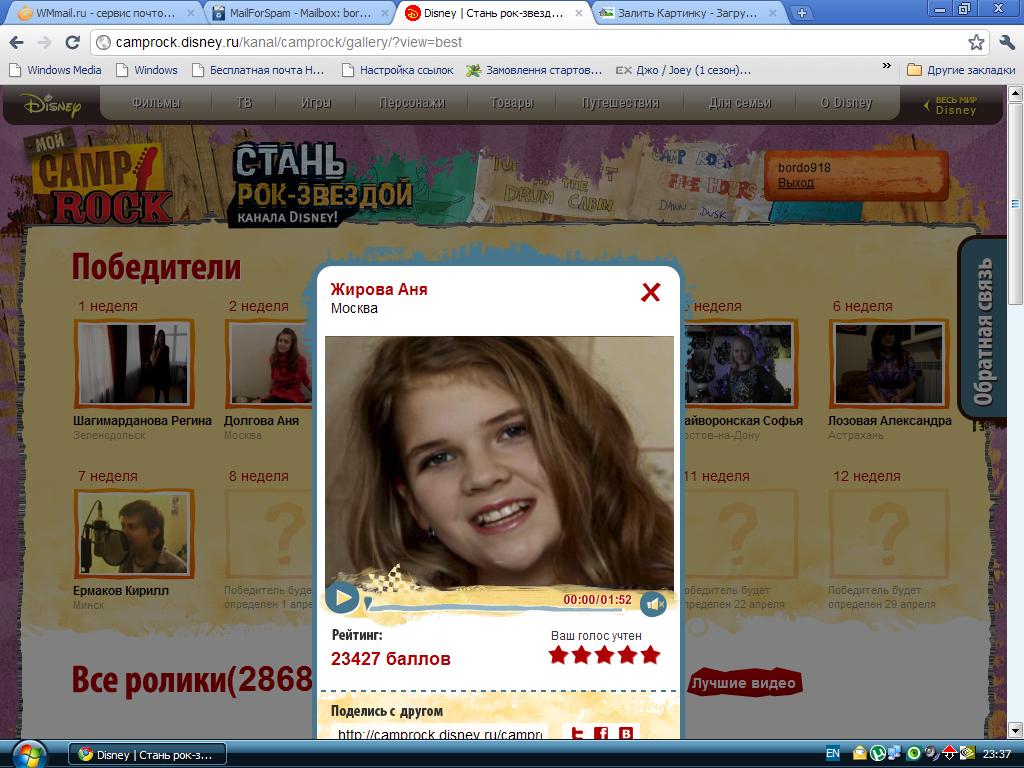Switch to the WMmail.ru tab
The image size is (1024, 768).
(104, 12)
